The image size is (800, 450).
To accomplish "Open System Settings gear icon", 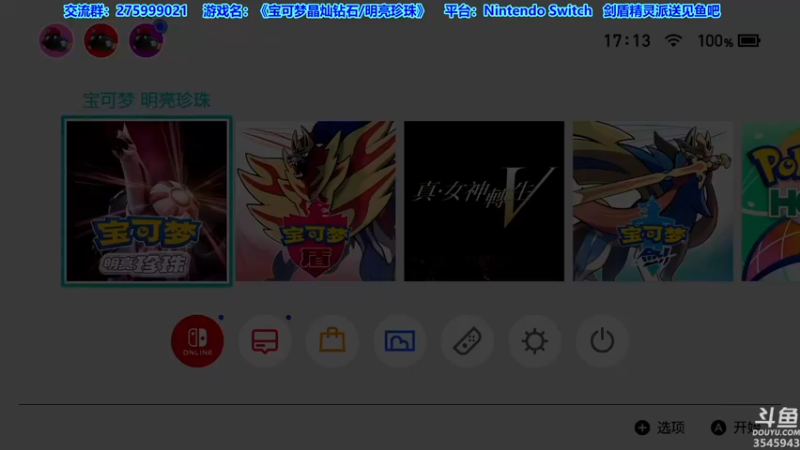I will pyautogui.click(x=535, y=341).
